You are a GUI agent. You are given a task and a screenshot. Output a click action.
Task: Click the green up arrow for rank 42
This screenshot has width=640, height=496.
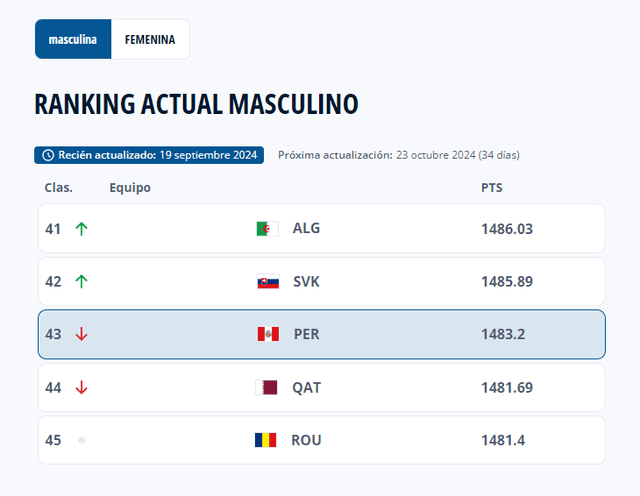pyautogui.click(x=82, y=282)
